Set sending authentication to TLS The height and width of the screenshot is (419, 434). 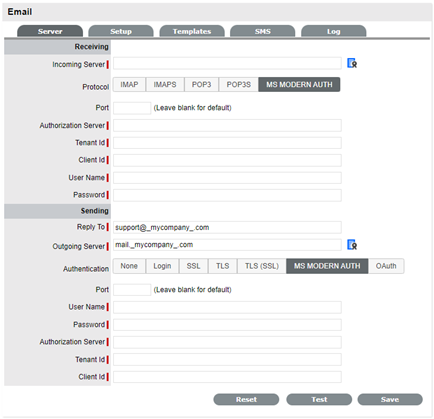222,266
